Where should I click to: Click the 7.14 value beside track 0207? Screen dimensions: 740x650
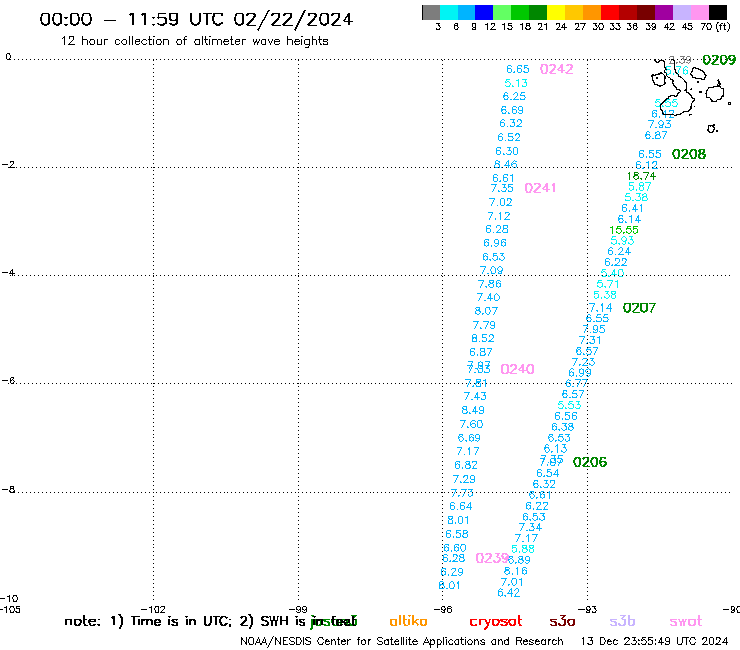click(600, 307)
